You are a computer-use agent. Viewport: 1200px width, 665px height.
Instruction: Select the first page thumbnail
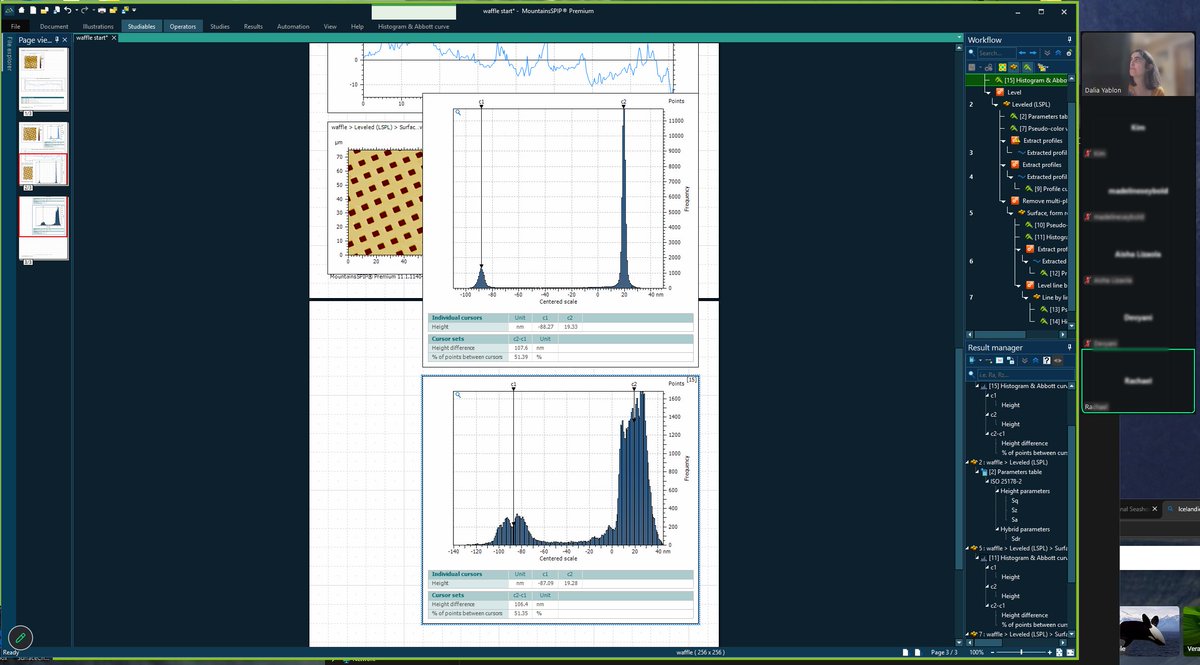coord(43,79)
